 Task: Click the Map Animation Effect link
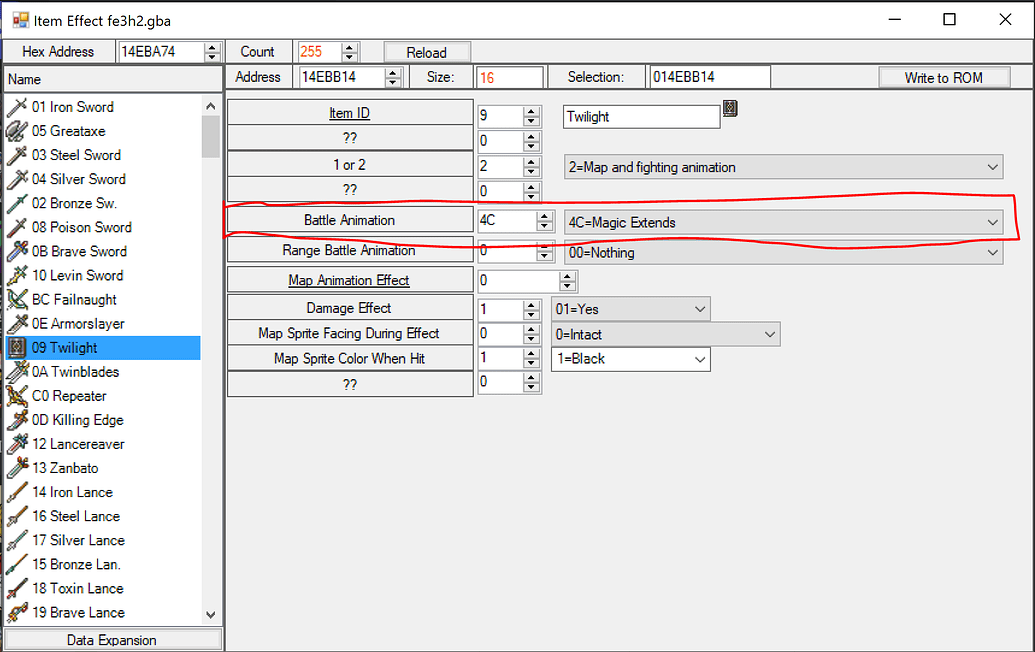[349, 280]
